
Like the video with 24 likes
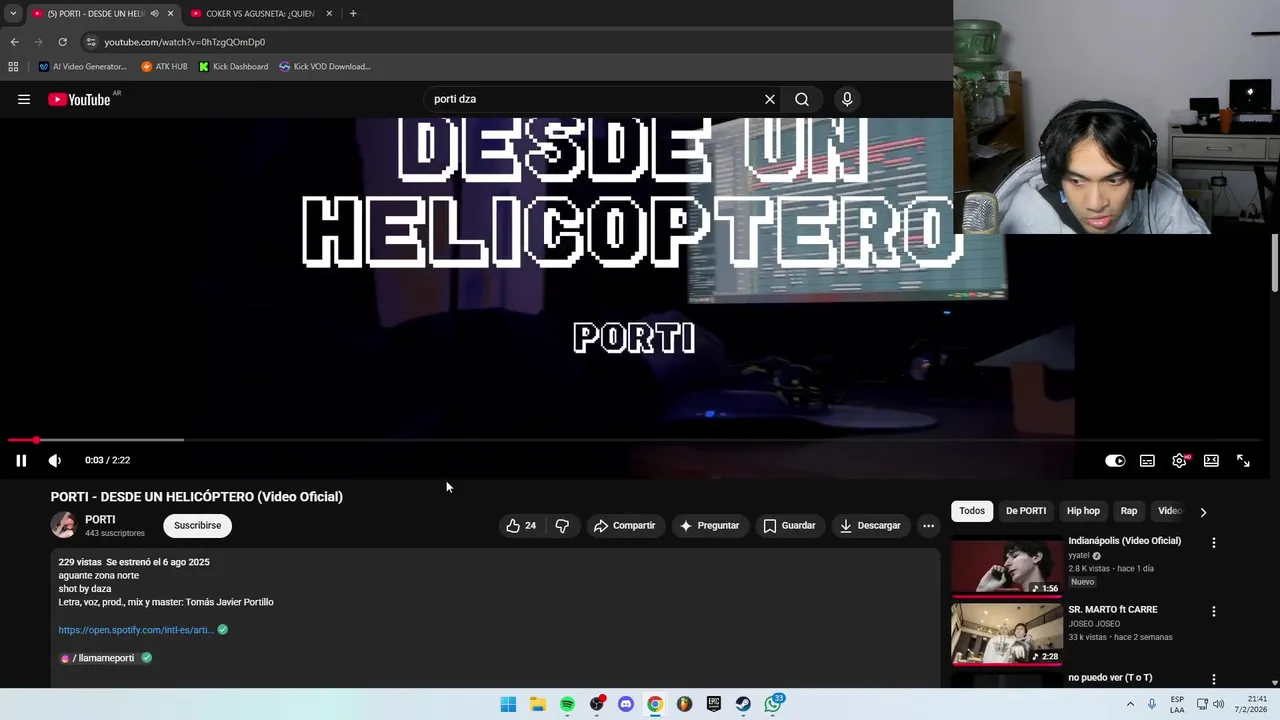522,525
